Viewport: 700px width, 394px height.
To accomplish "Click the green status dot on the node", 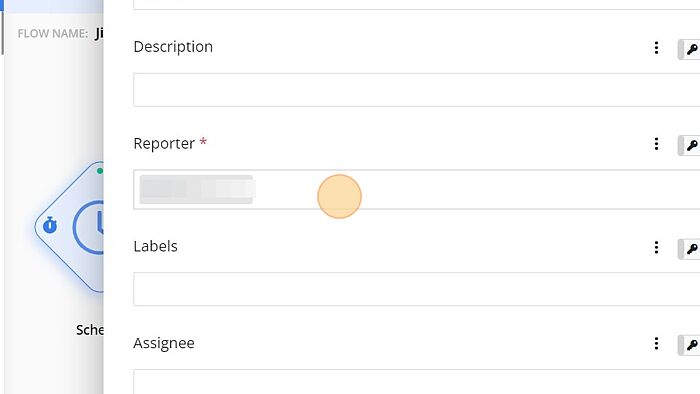I will point(100,170).
